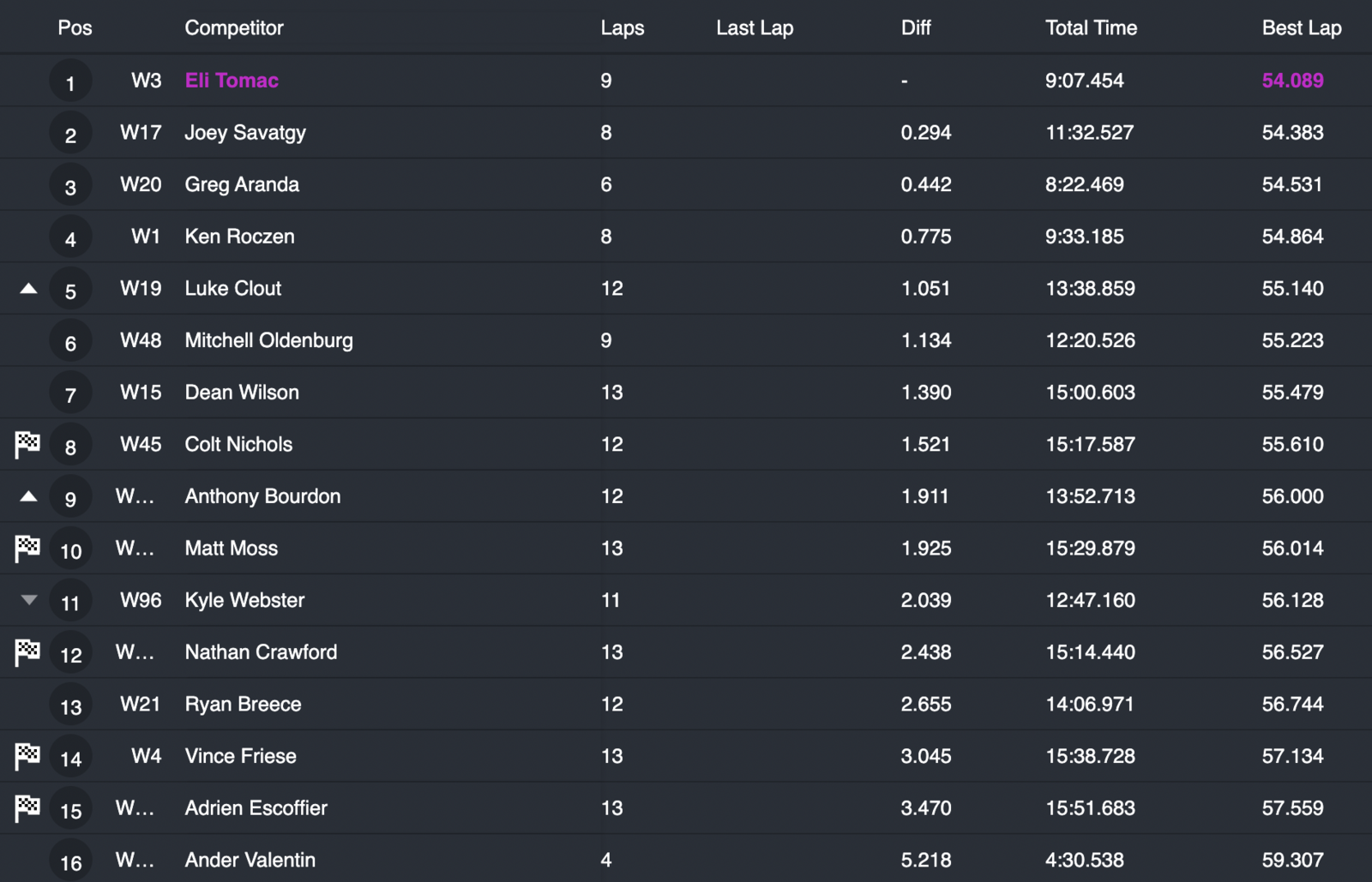Click up arrow next to Luke Clout
This screenshot has width=1372, height=882.
coord(28,289)
